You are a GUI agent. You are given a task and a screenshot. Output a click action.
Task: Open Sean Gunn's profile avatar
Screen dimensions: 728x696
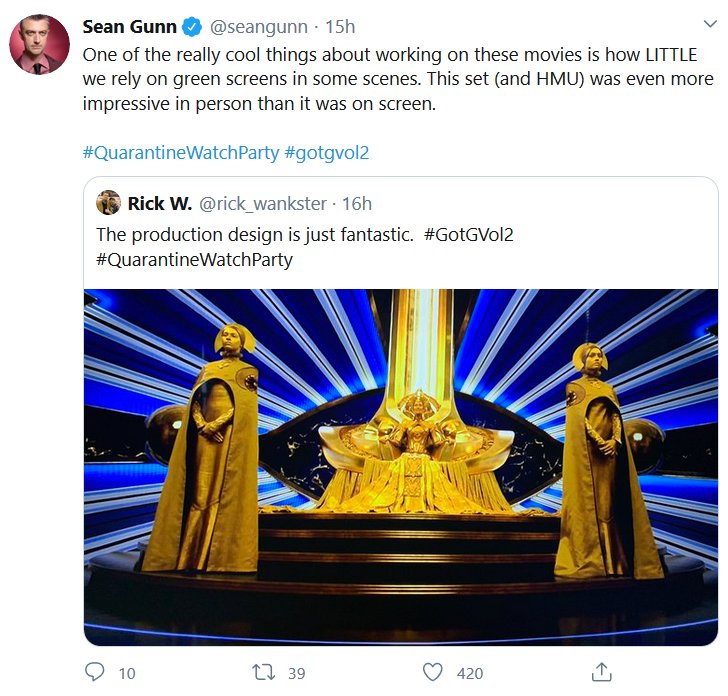pyautogui.click(x=39, y=44)
